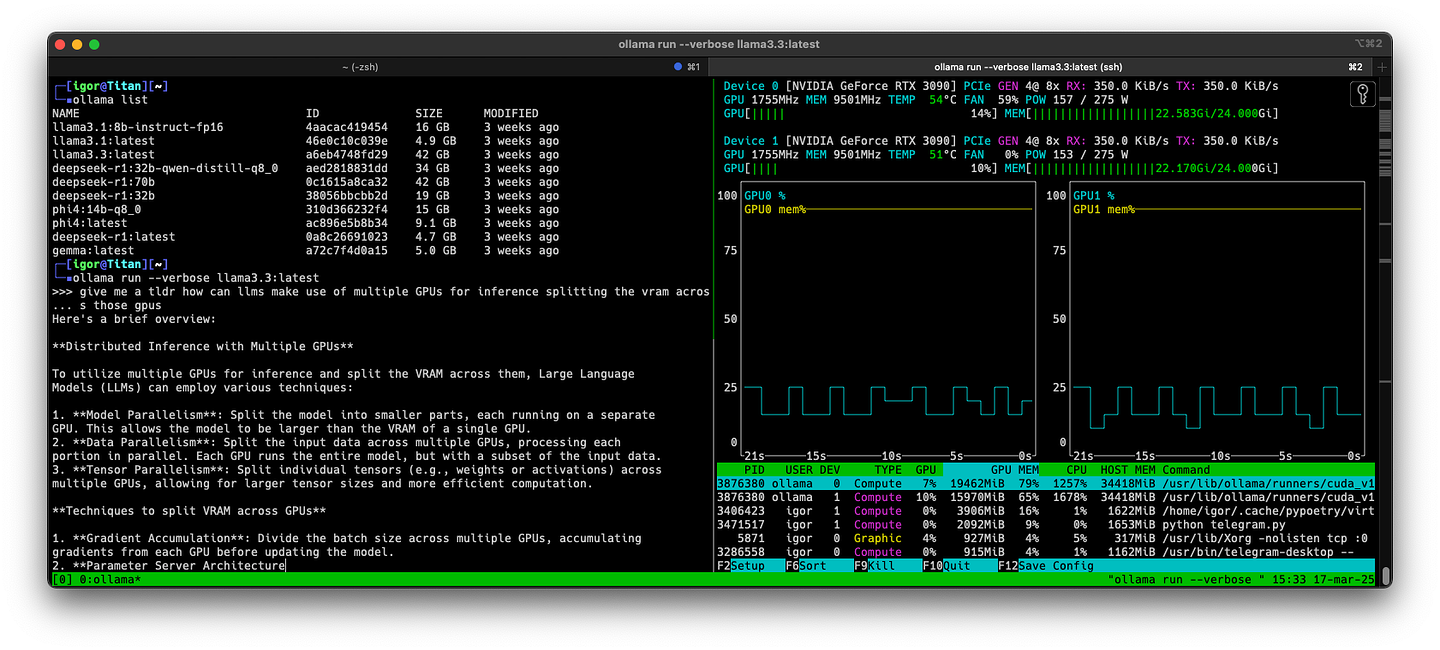Click the green fullscreen traffic light
This screenshot has height=650, width=1440.
point(92,44)
